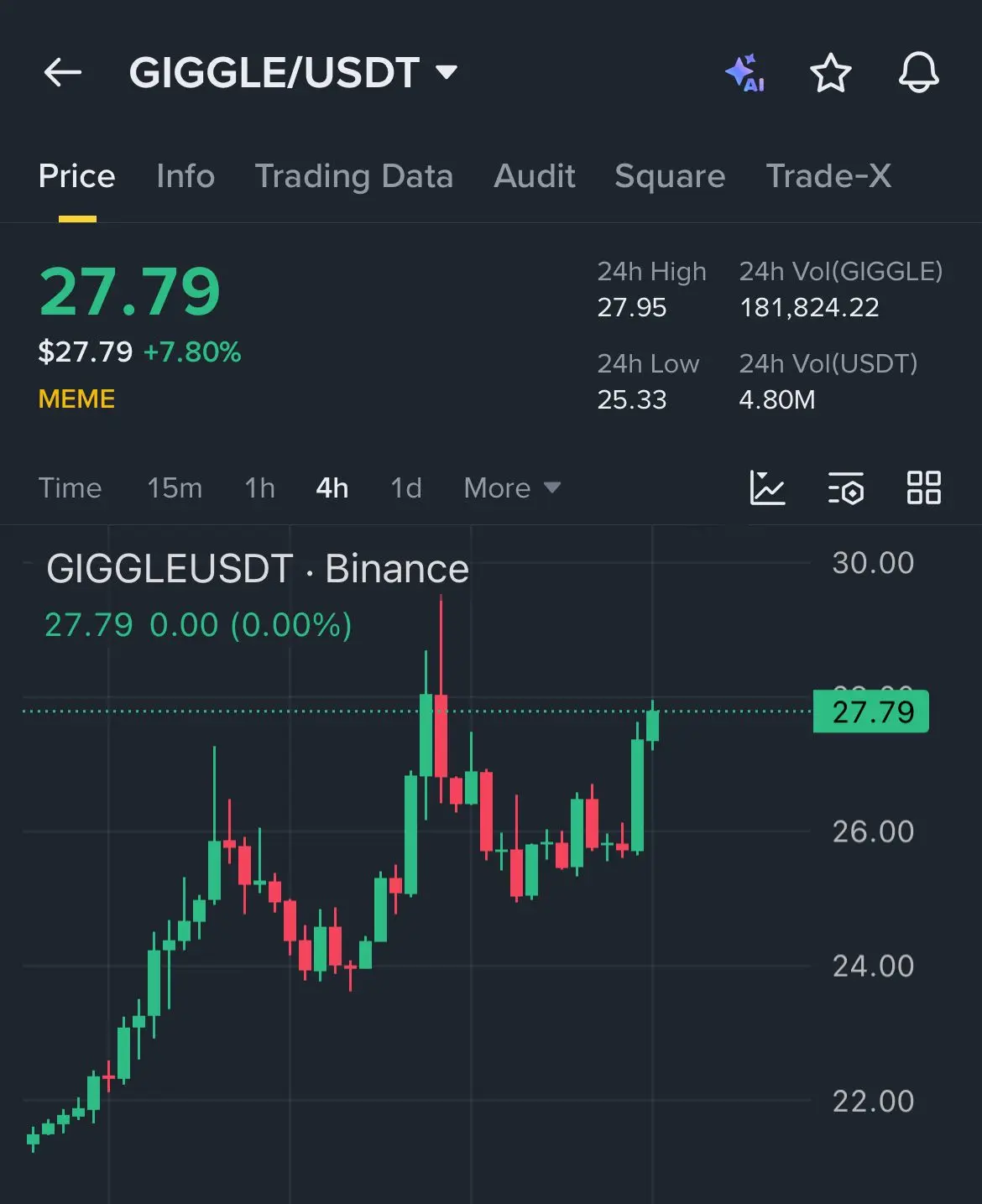This screenshot has width=982, height=1204.
Task: Open chart indicators line-graph icon
Action: (x=767, y=487)
